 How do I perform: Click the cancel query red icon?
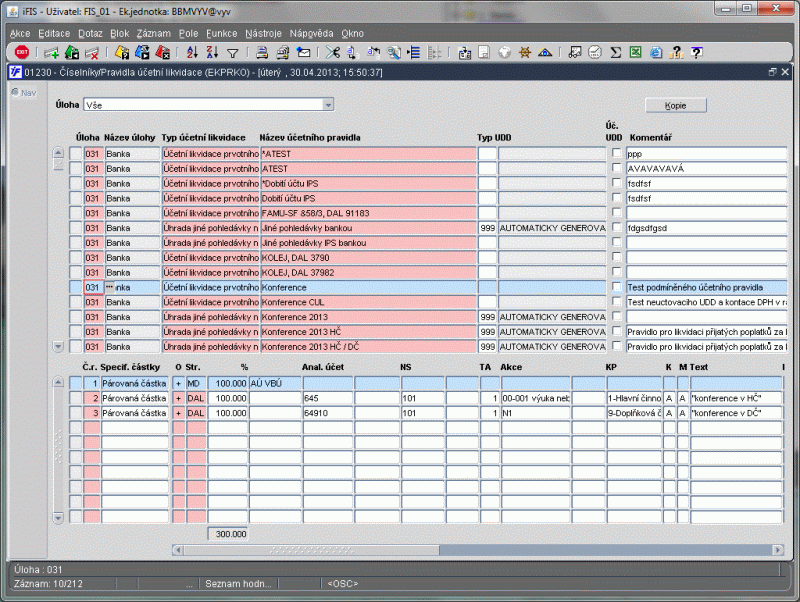pyautogui.click(x=163, y=52)
